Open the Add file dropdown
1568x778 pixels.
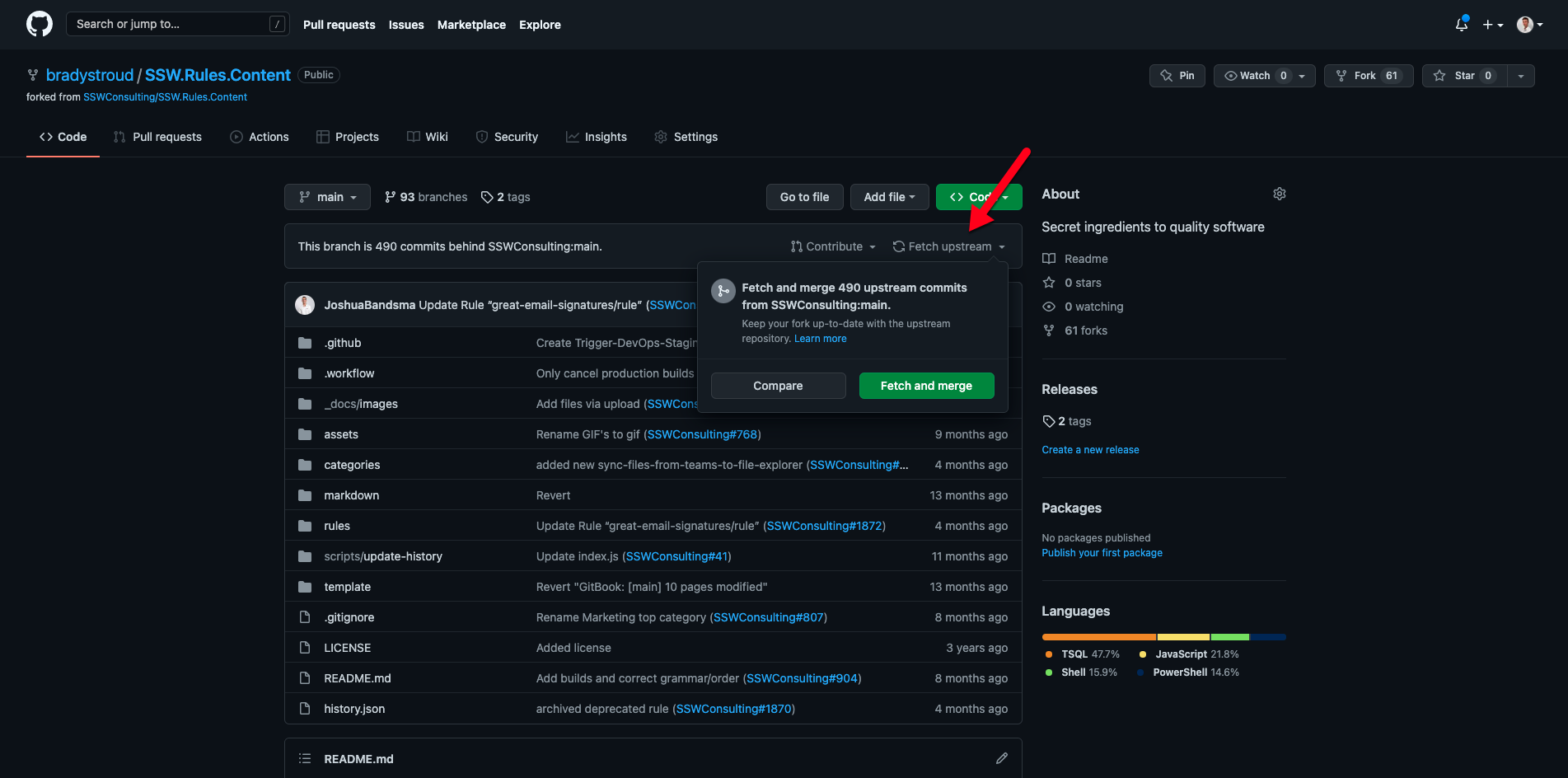coord(889,197)
